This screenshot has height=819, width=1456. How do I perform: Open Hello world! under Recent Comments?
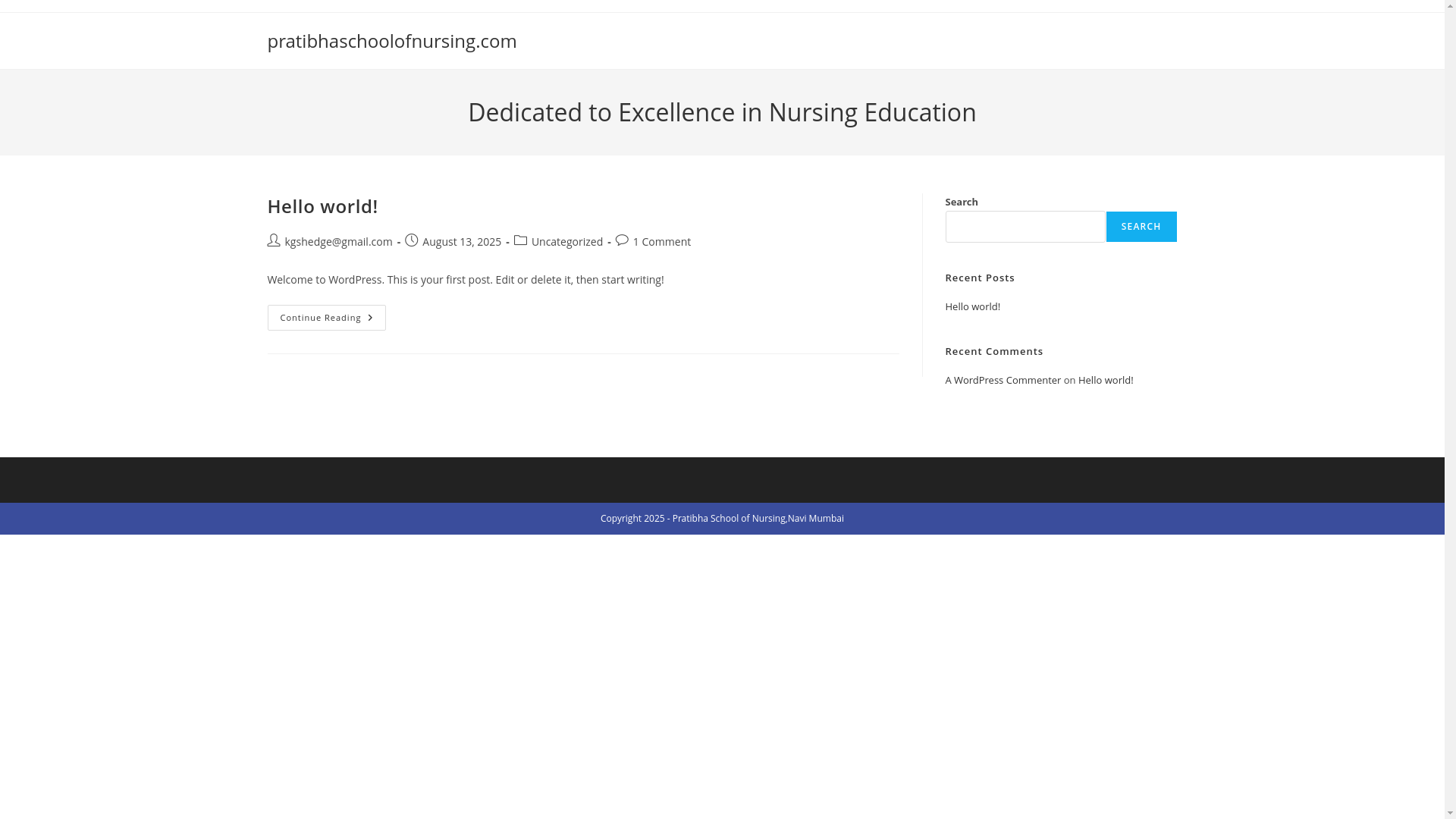point(1106,381)
